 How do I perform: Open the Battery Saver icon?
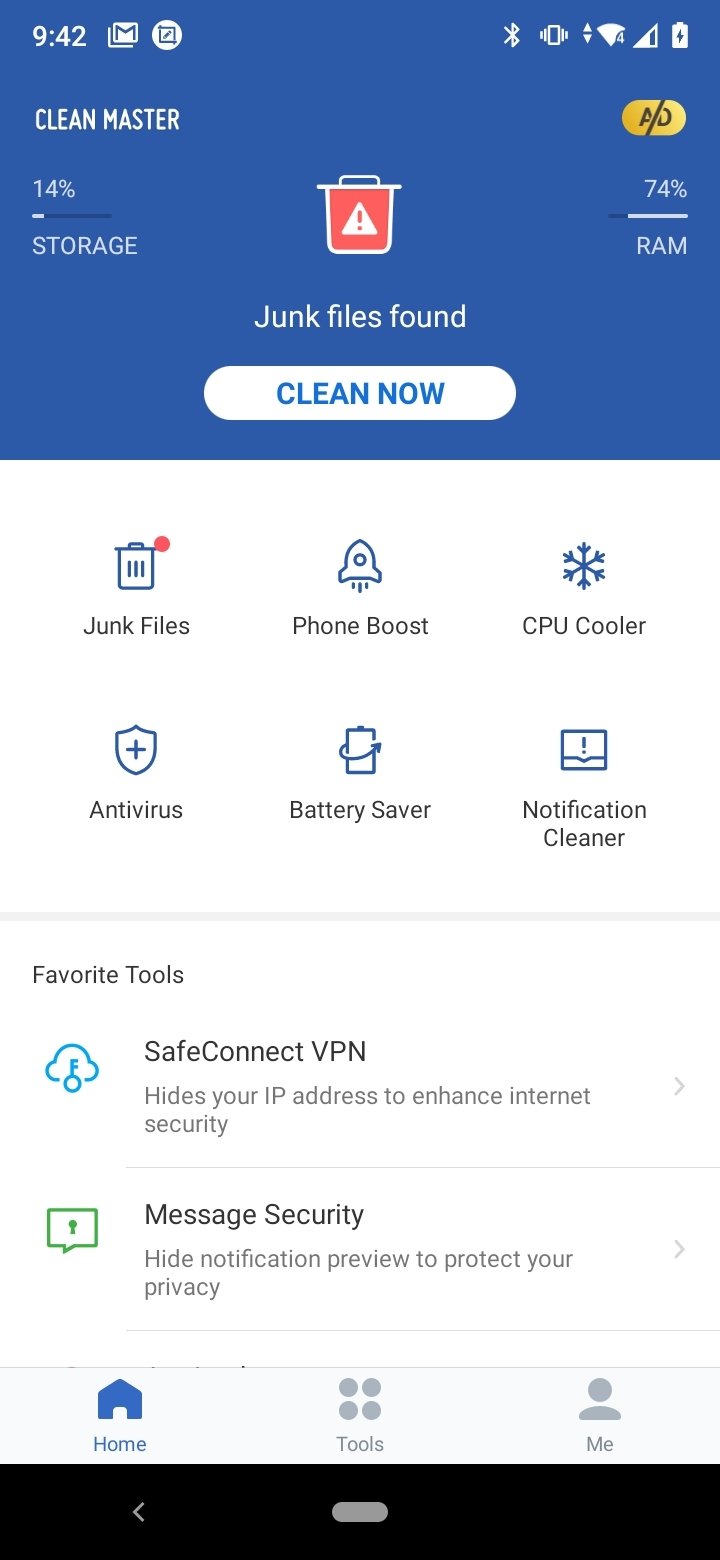[x=360, y=750]
